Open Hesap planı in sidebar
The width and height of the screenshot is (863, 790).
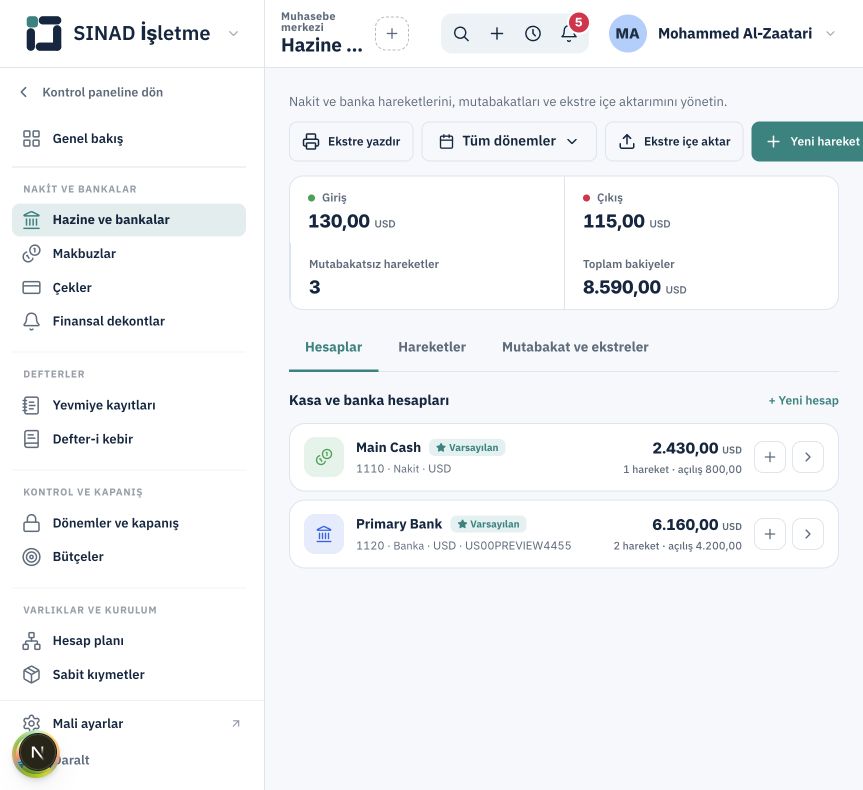tap(129, 641)
